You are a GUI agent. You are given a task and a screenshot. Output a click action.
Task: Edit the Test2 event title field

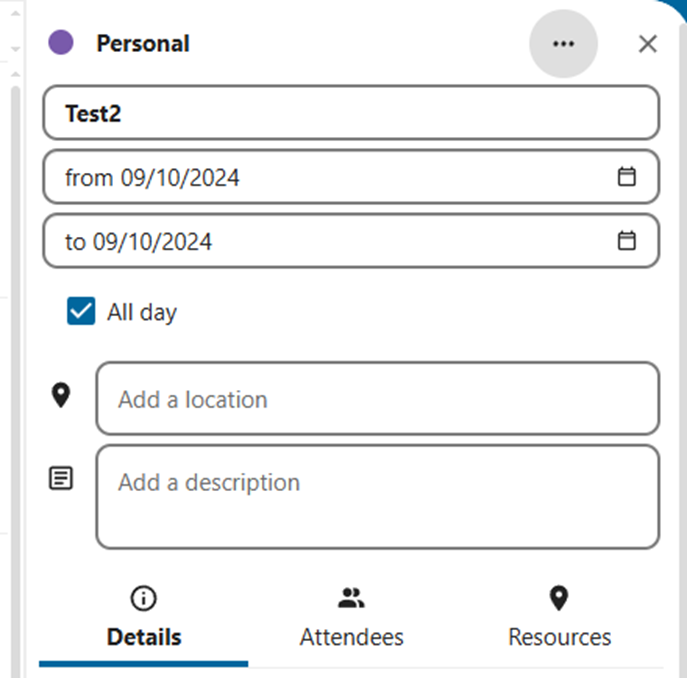350,113
